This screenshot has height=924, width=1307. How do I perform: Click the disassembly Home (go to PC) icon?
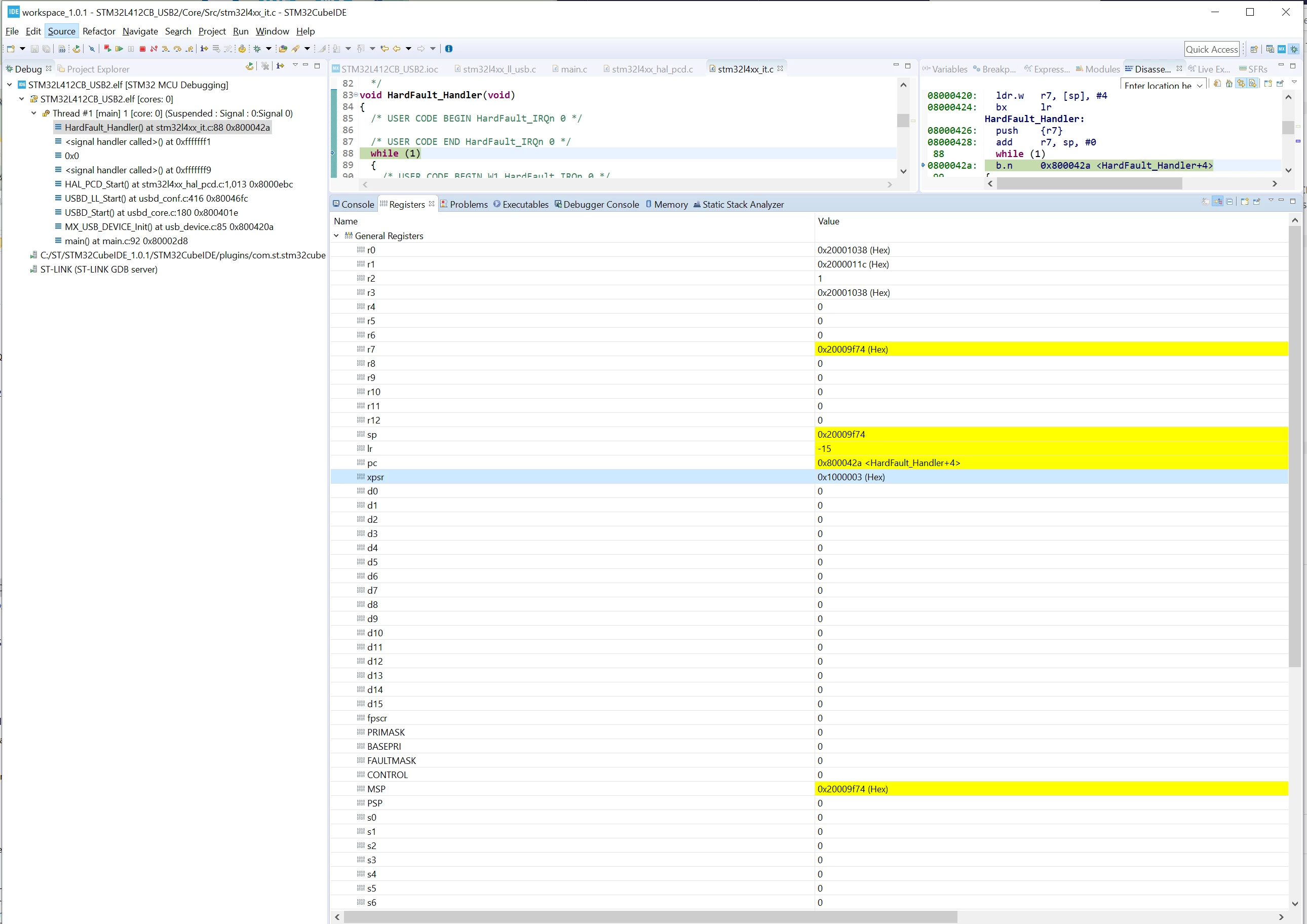coord(1229,83)
